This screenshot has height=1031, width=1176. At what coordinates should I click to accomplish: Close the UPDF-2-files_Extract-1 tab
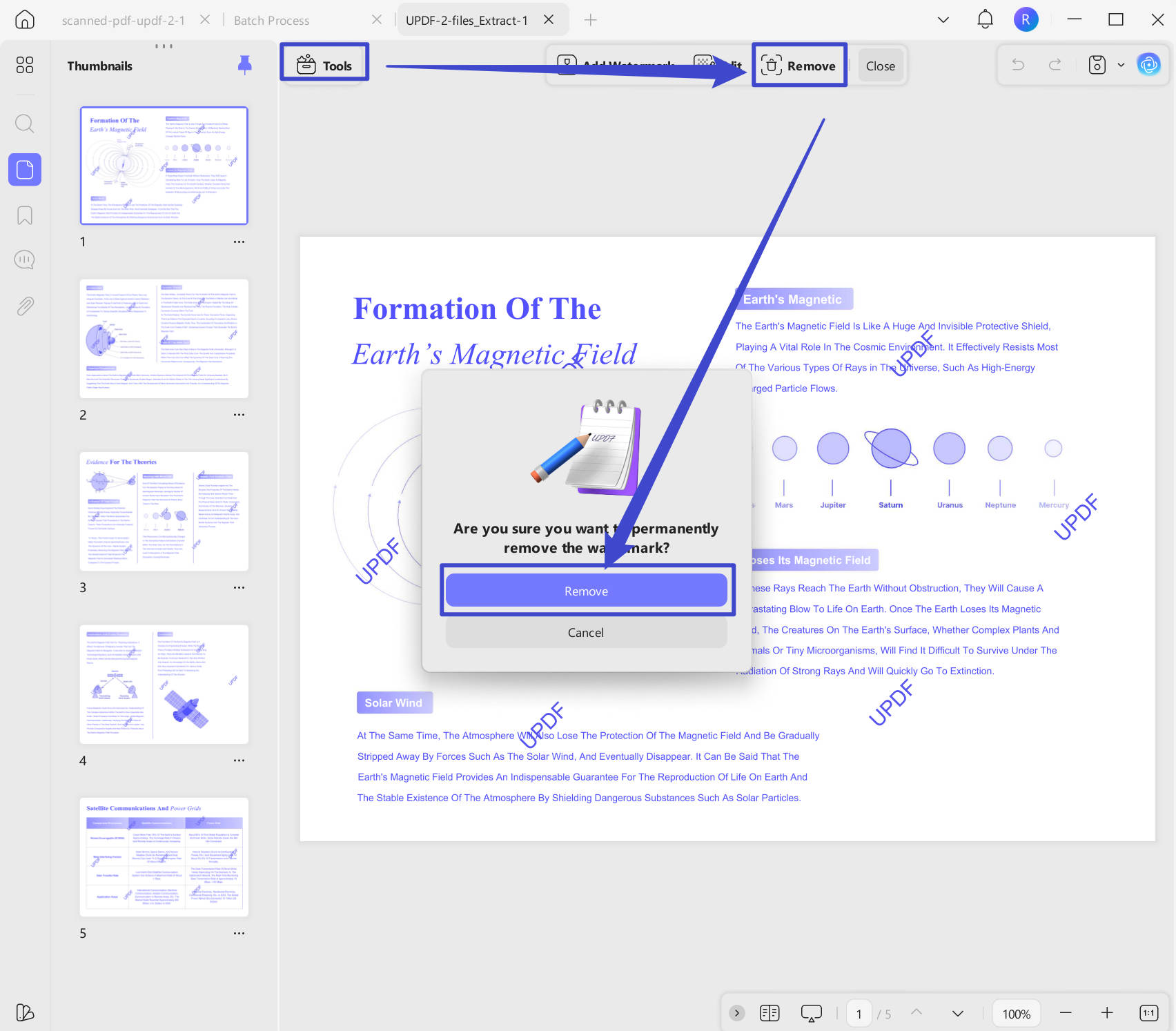click(x=549, y=19)
